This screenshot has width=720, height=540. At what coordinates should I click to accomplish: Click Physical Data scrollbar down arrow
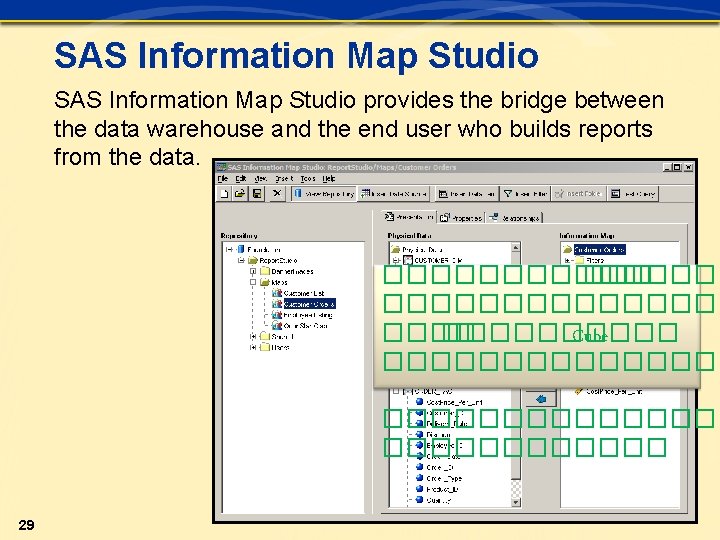pyautogui.click(x=516, y=502)
